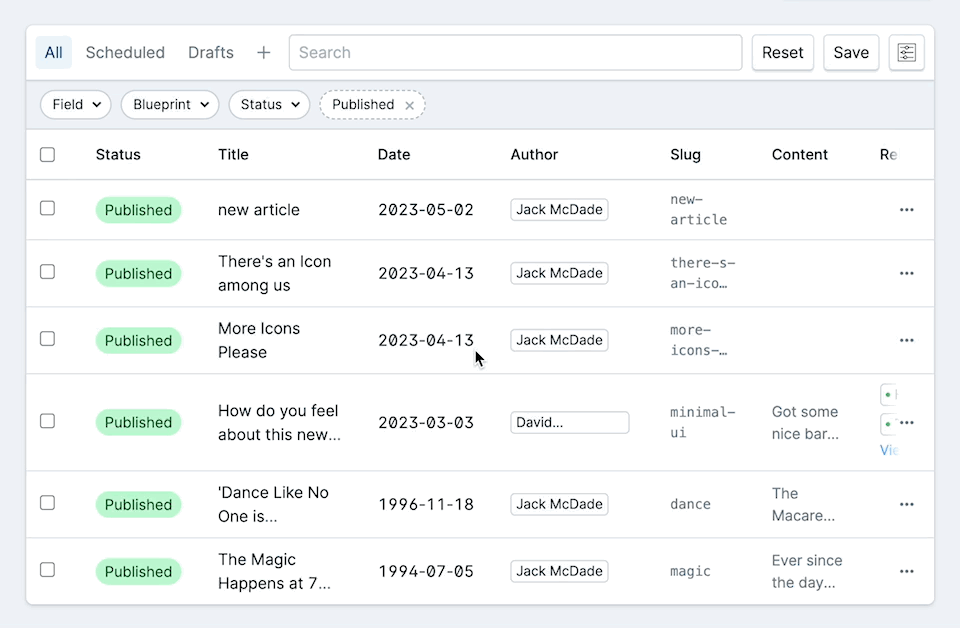Open actions menu for 'There's an Icon among us'
Image resolution: width=960 pixels, height=628 pixels.
tap(907, 273)
